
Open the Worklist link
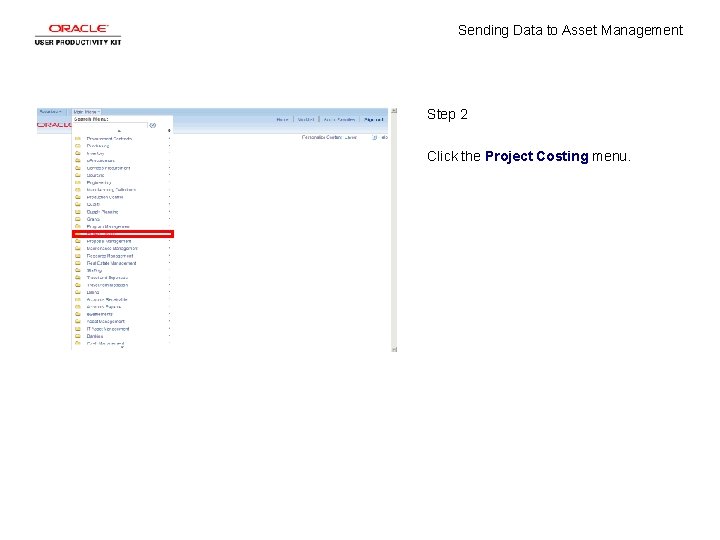pos(306,119)
